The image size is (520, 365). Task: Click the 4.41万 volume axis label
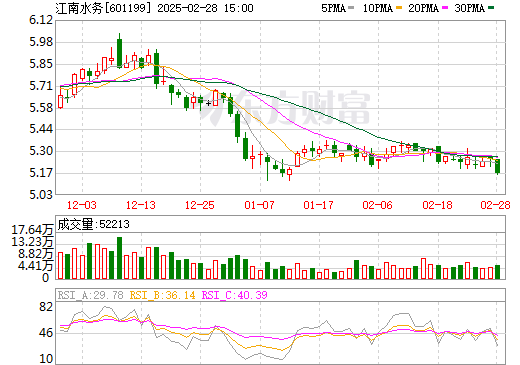coord(36,266)
